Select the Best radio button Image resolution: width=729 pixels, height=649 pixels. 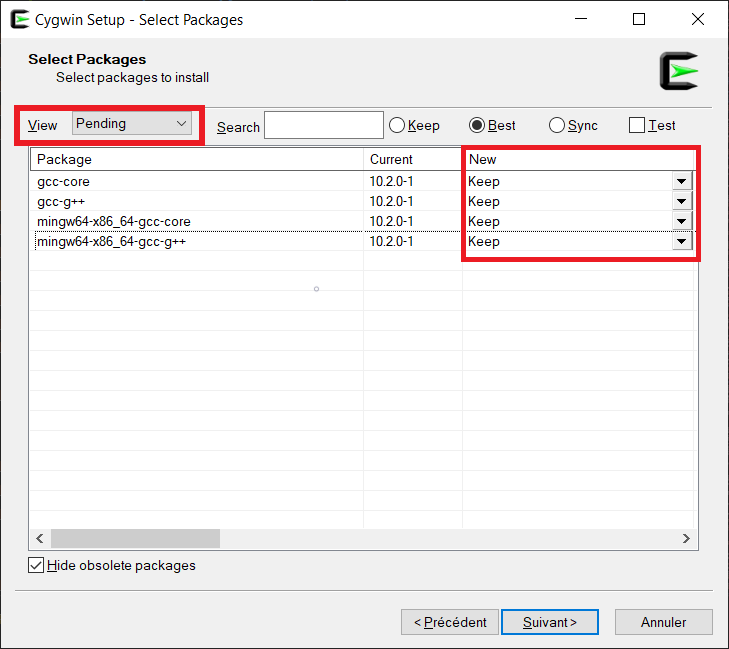[492, 125]
